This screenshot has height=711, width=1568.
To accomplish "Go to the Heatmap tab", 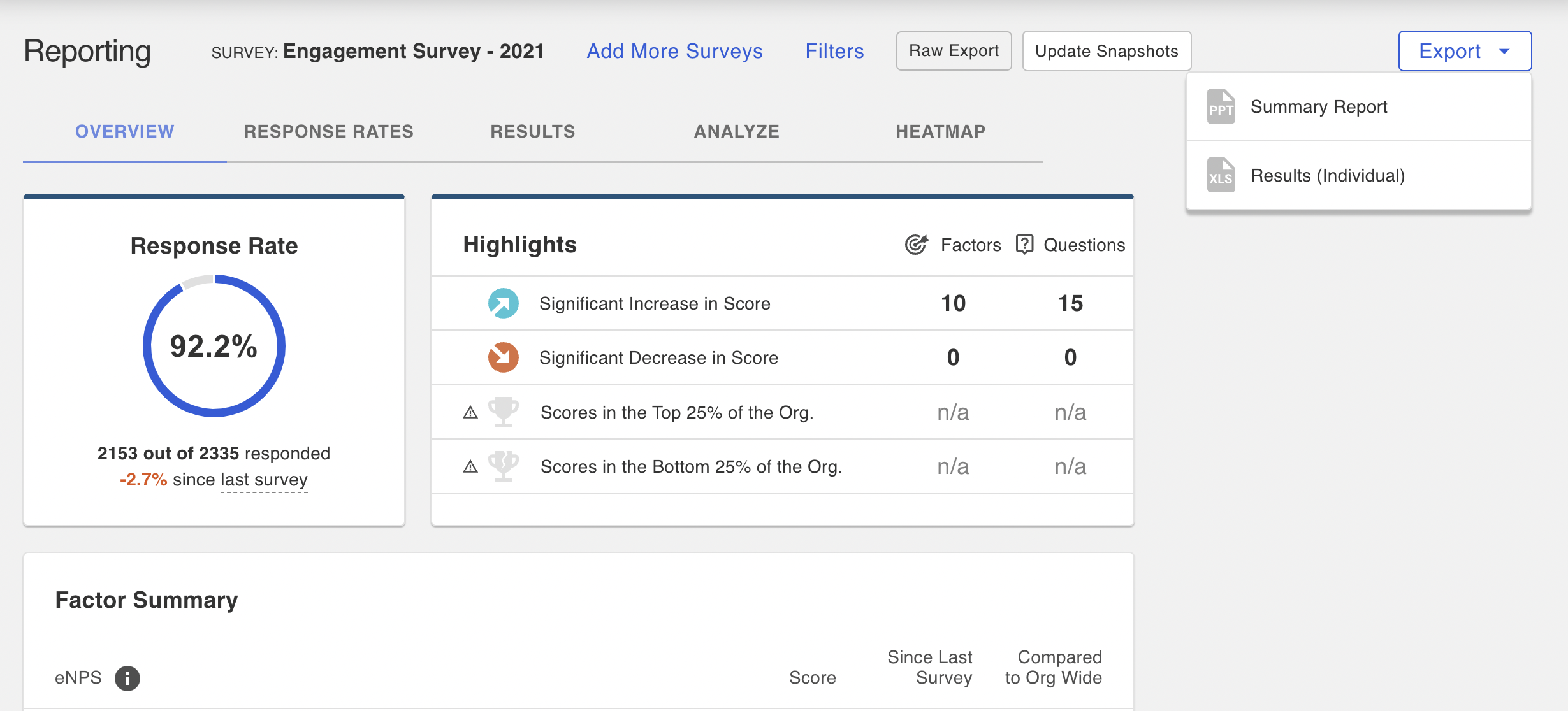I will coord(941,131).
